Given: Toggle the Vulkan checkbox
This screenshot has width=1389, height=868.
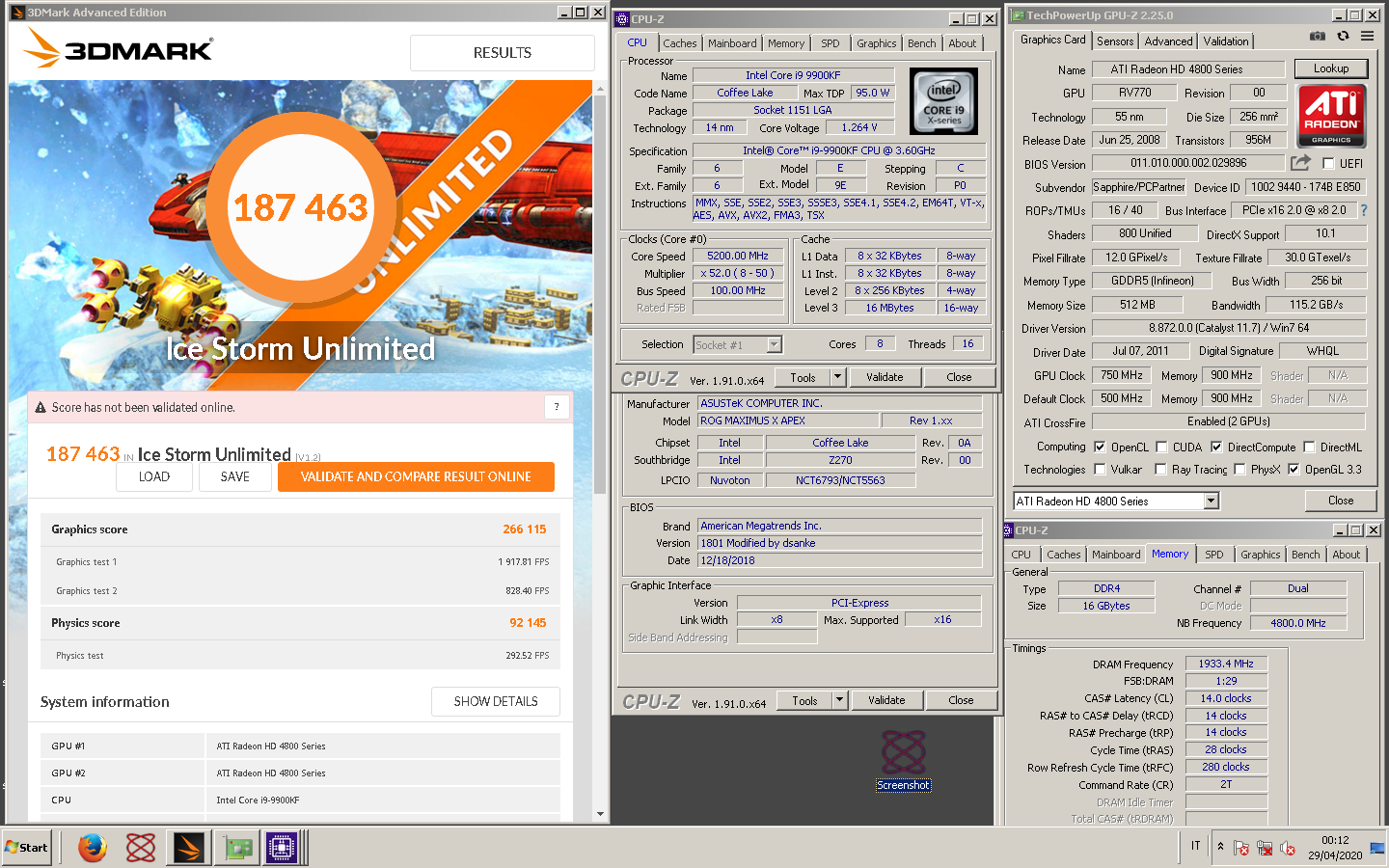Looking at the screenshot, I should [1100, 470].
